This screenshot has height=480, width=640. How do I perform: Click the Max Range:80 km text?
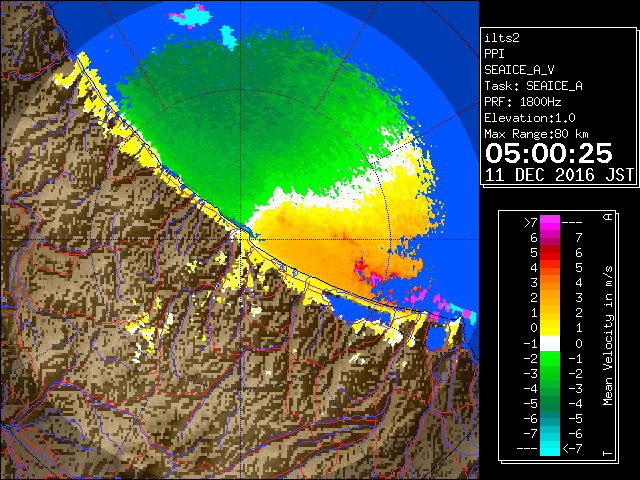[536, 134]
